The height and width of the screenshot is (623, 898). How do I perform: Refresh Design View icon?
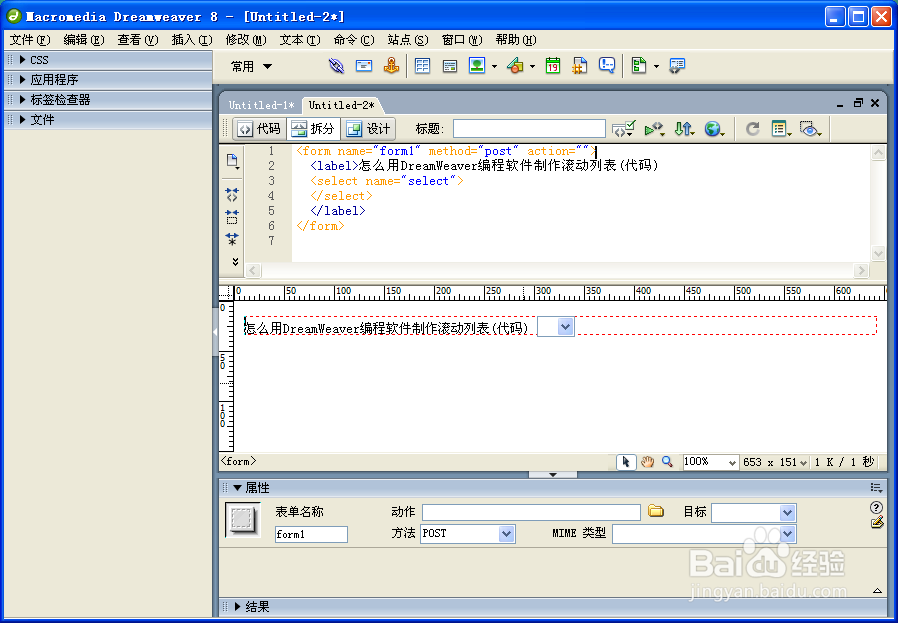tap(753, 129)
